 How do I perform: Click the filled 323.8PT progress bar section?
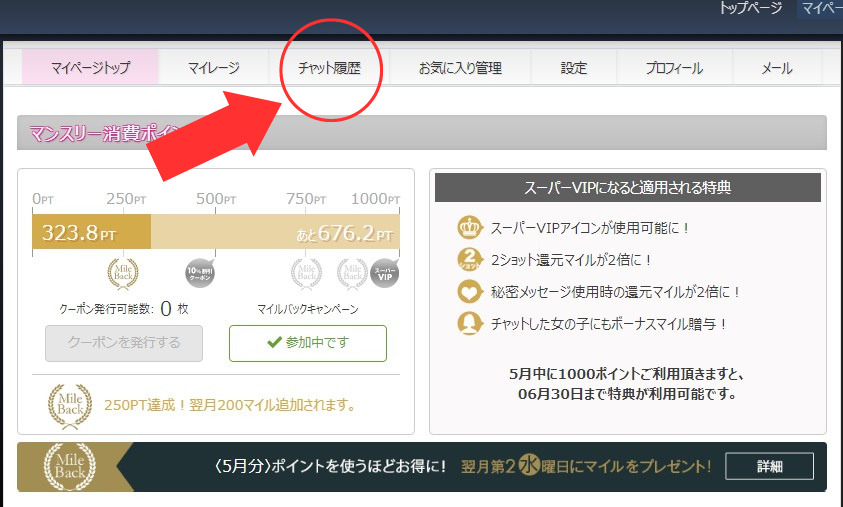tap(91, 233)
